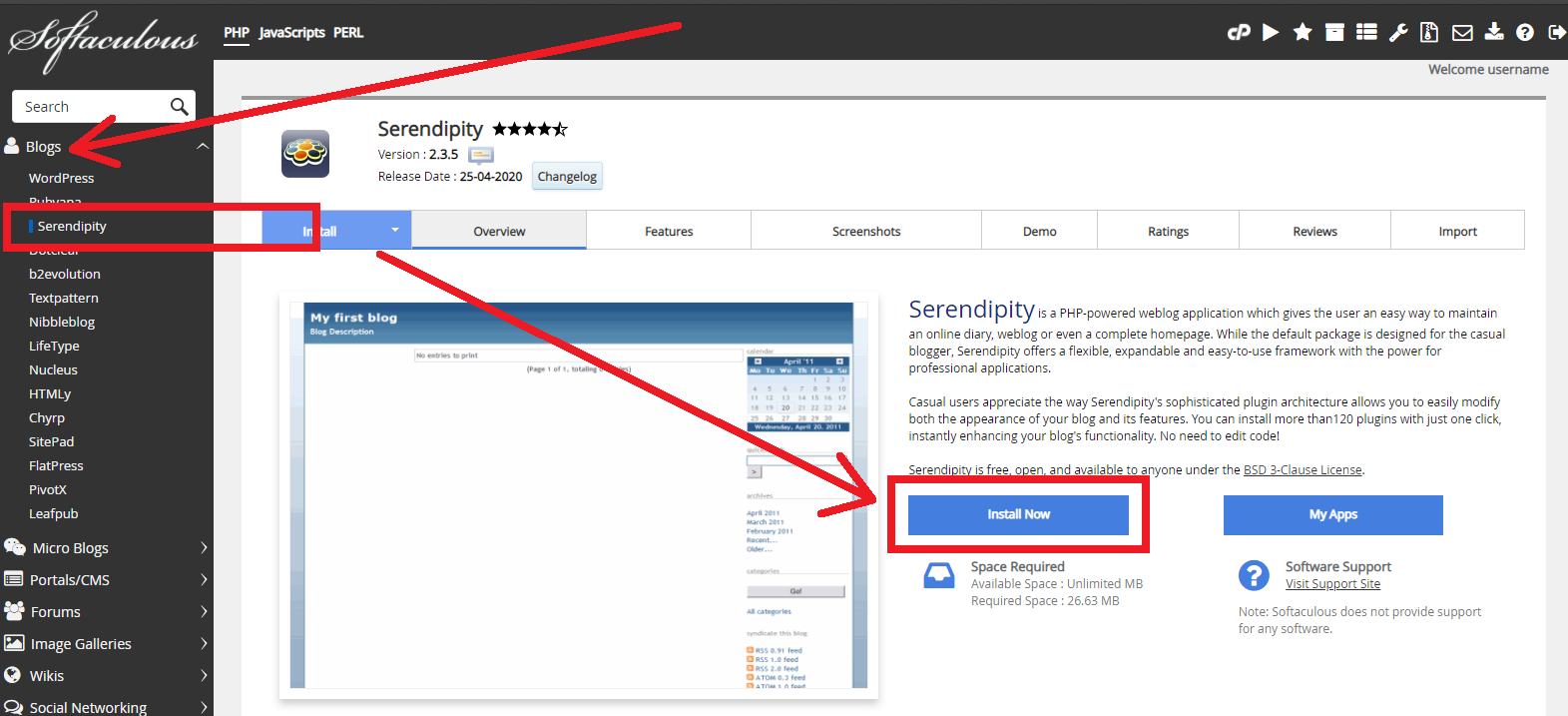Click the play demos icon
1568x716 pixels.
1271,33
